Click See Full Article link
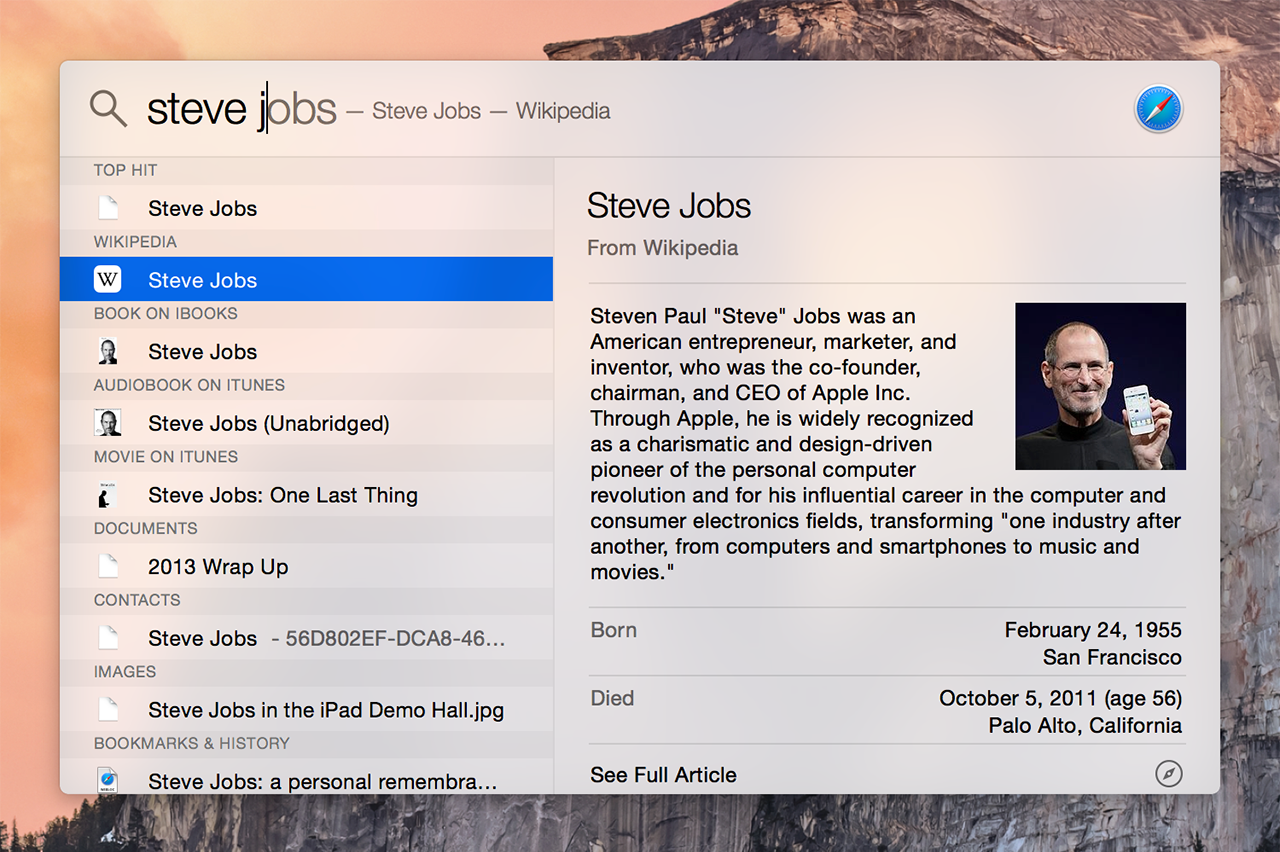Image resolution: width=1280 pixels, height=852 pixels. point(663,775)
